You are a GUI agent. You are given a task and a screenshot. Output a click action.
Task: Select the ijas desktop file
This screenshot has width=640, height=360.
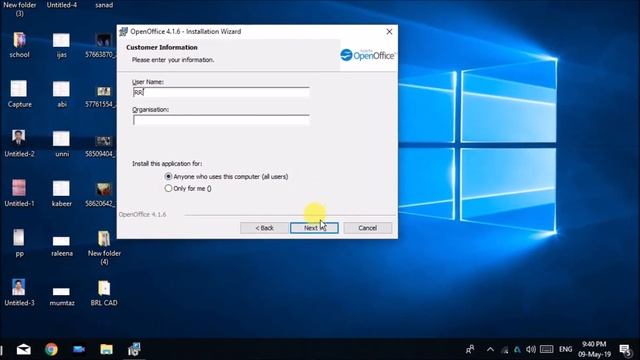[x=62, y=45]
